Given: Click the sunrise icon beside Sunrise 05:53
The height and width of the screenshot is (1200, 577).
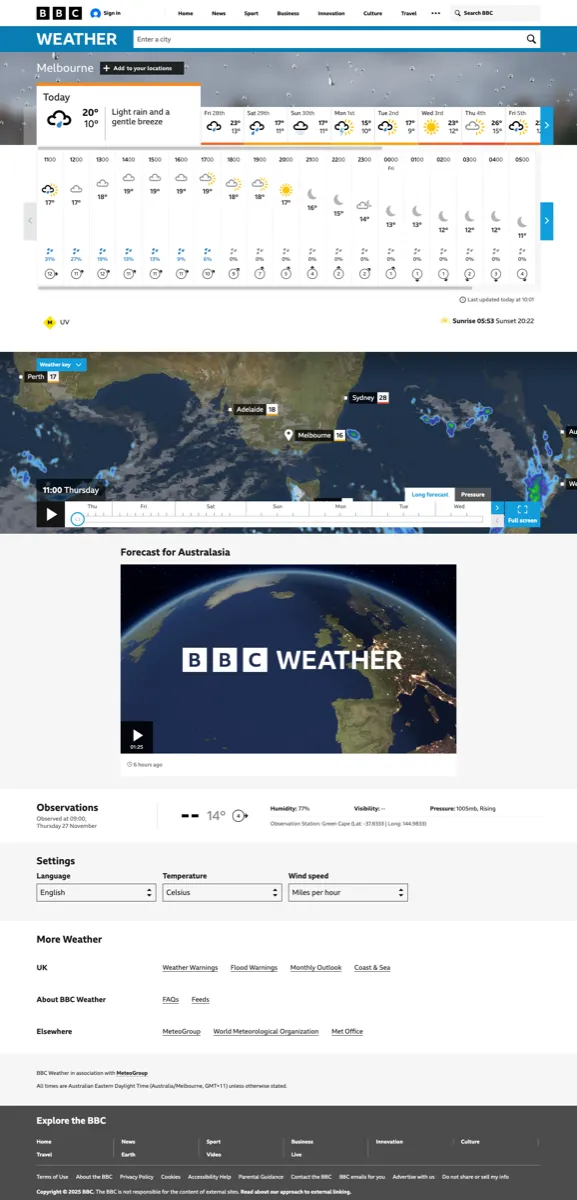Looking at the screenshot, I should pos(445,321).
